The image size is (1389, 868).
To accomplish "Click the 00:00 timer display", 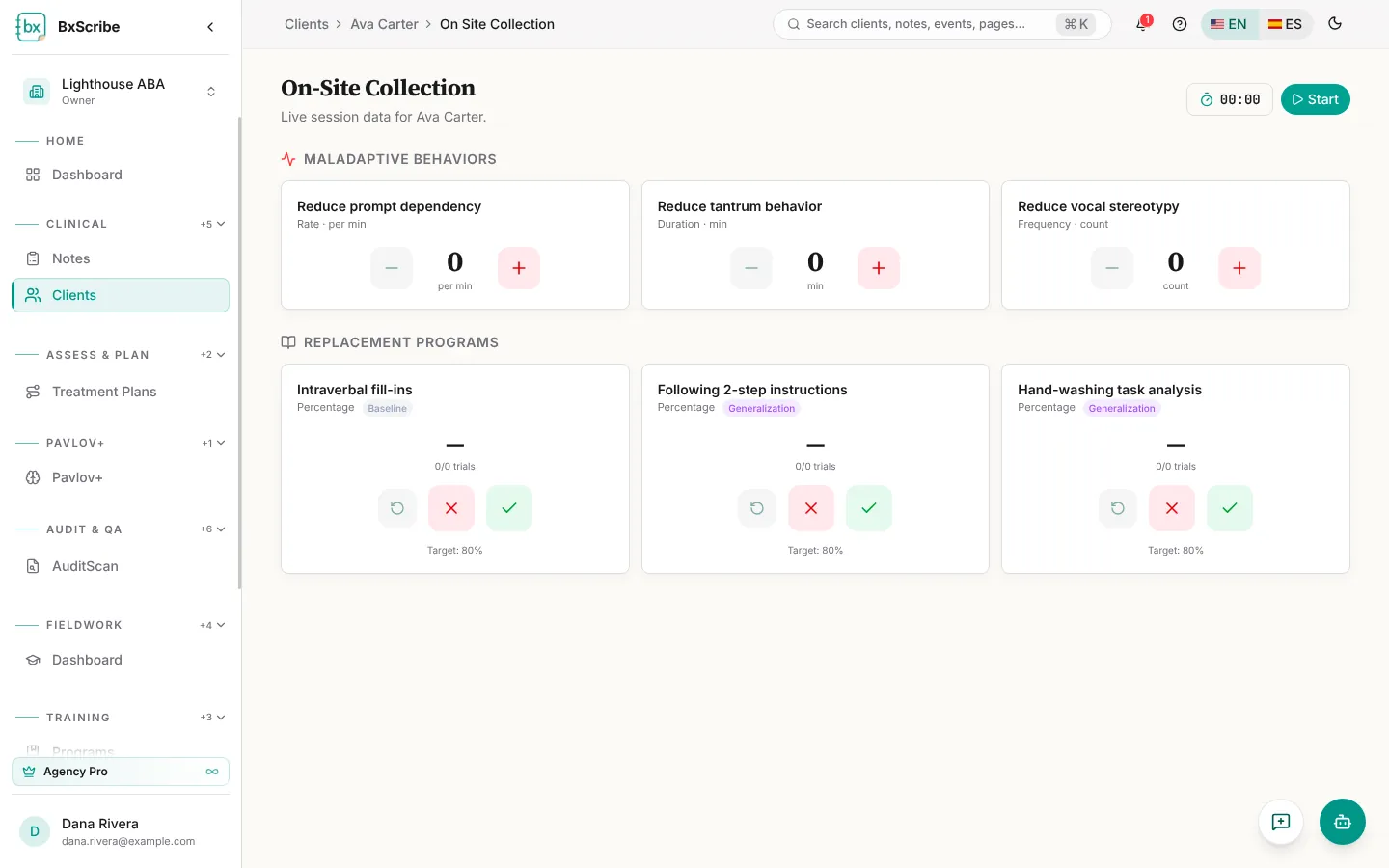I will (x=1230, y=99).
